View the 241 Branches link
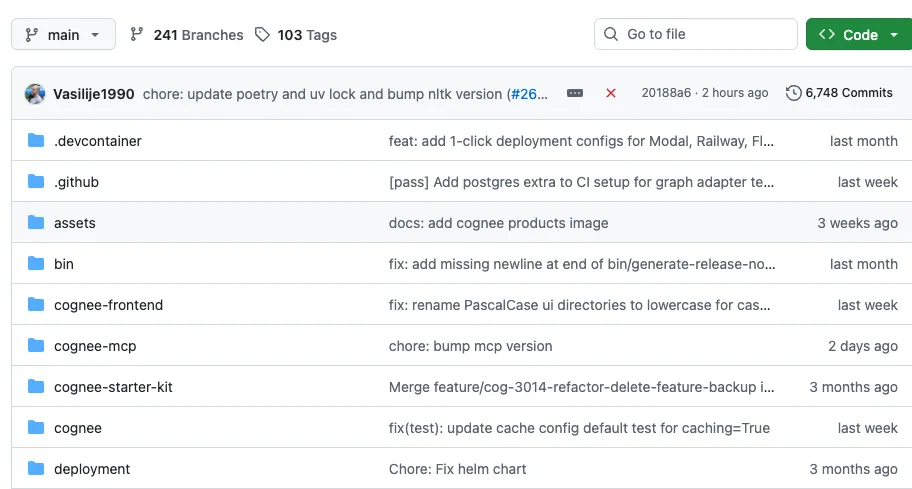This screenshot has height=489, width=912. coord(187,35)
